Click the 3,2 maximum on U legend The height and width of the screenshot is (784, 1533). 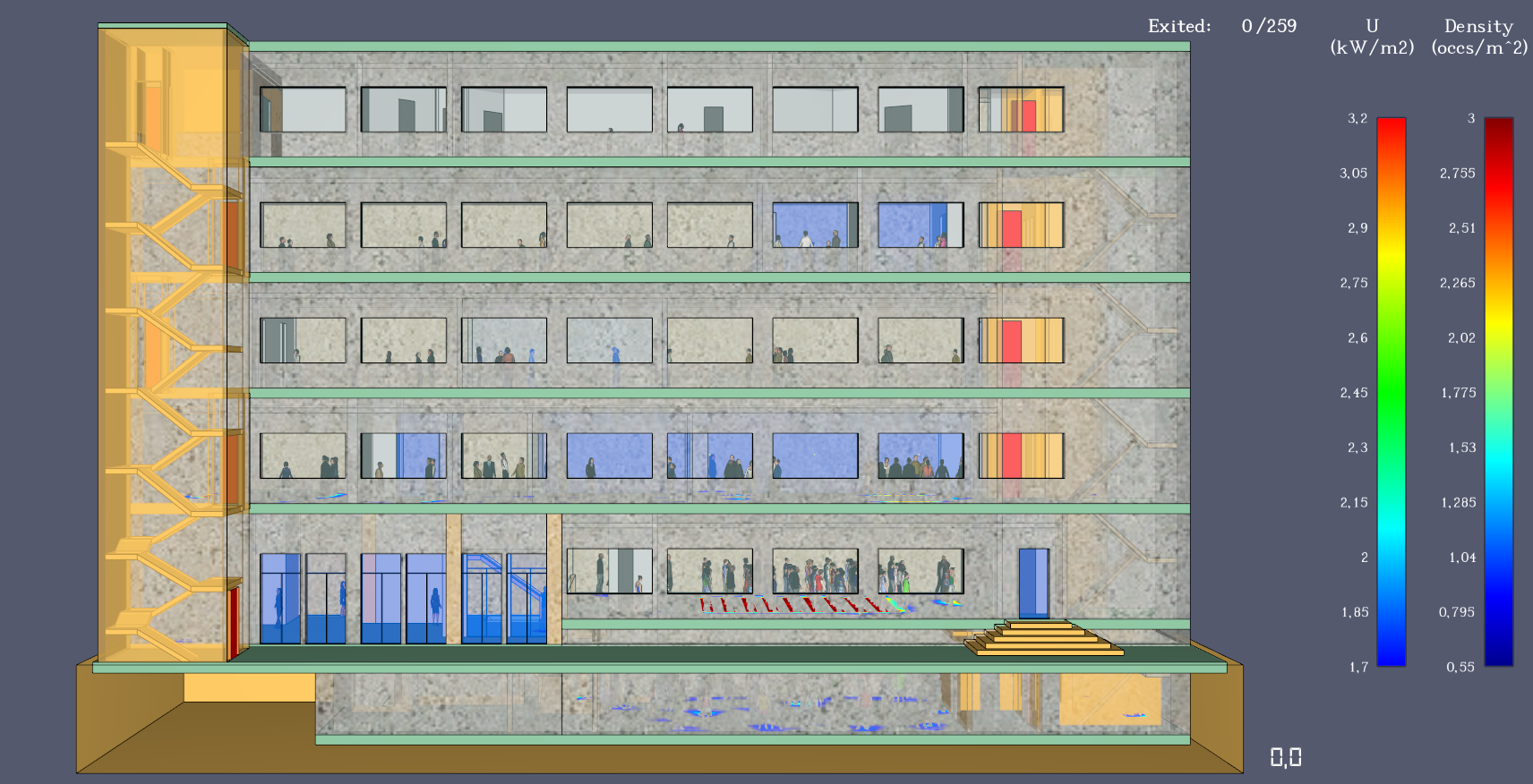point(1357,118)
